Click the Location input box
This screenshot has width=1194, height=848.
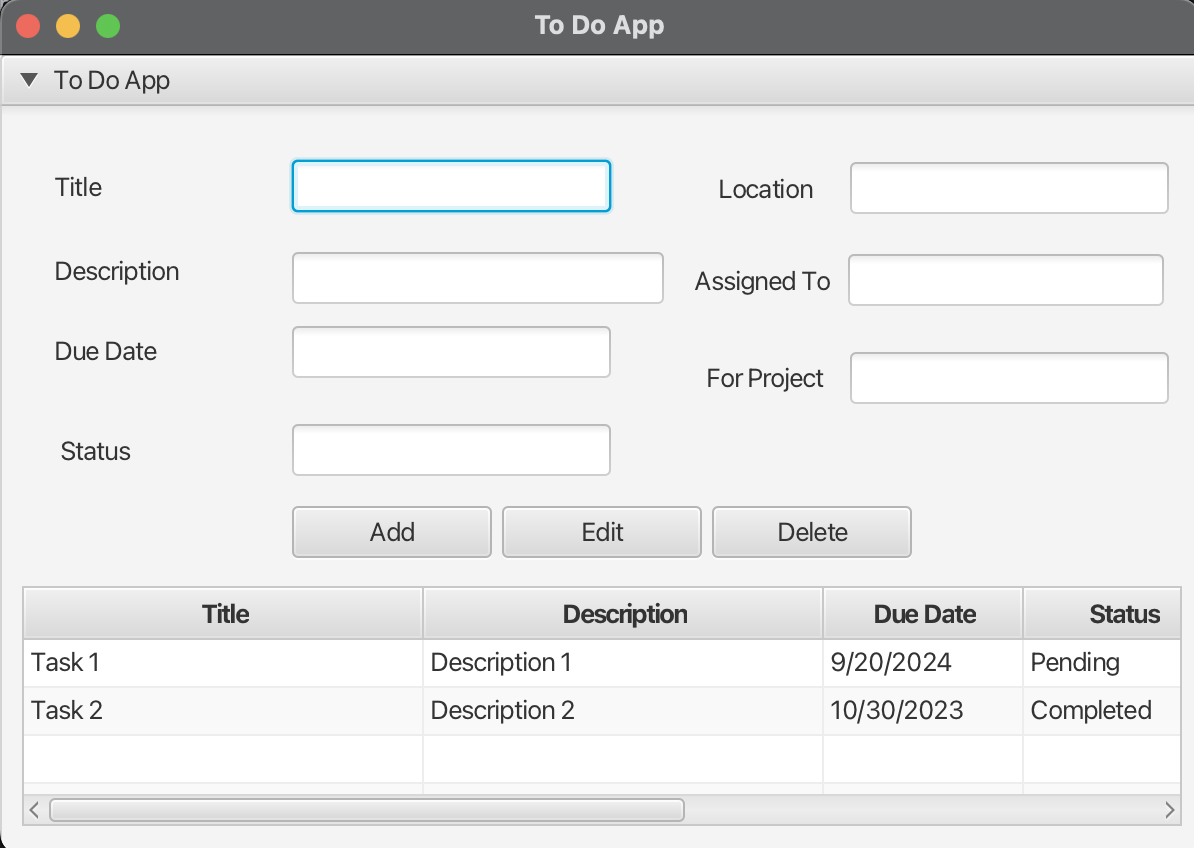[x=1008, y=188]
